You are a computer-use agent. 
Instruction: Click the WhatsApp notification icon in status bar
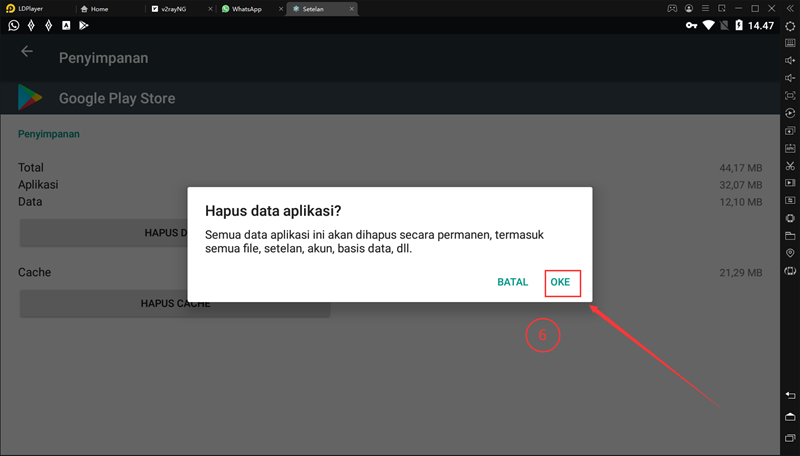[14, 25]
